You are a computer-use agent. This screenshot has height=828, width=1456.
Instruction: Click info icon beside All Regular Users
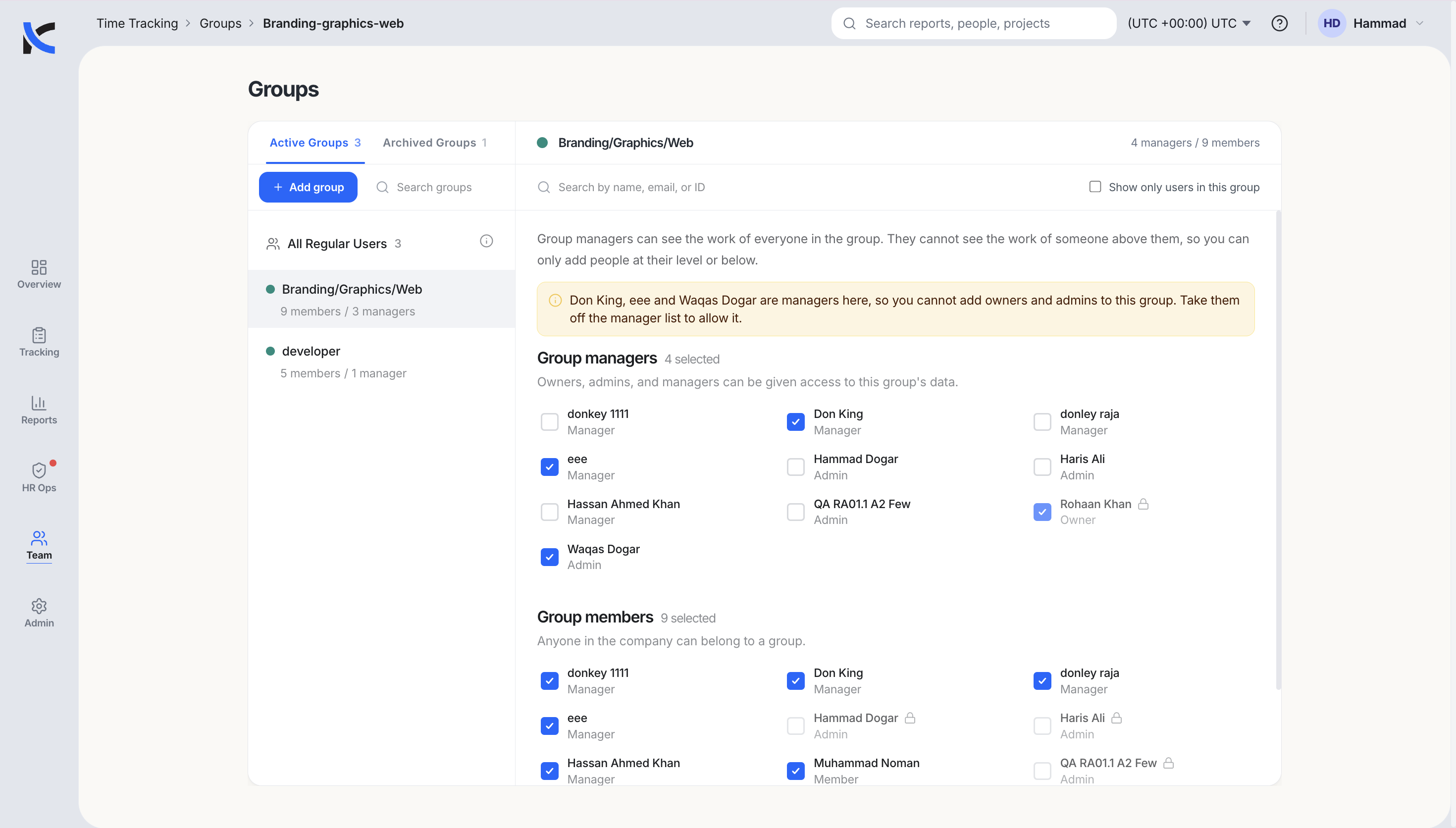point(486,241)
